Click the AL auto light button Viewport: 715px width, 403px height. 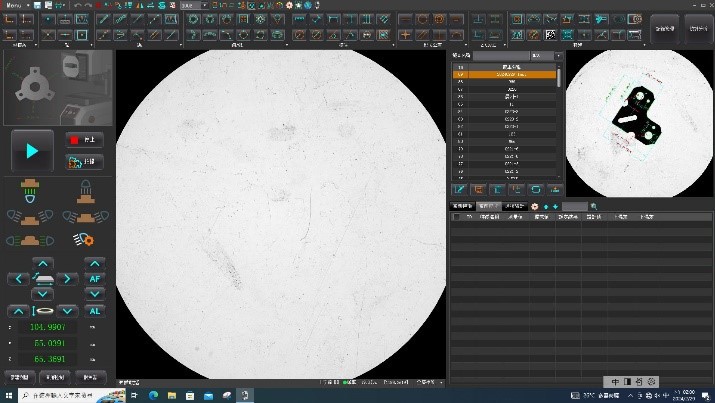click(x=95, y=311)
